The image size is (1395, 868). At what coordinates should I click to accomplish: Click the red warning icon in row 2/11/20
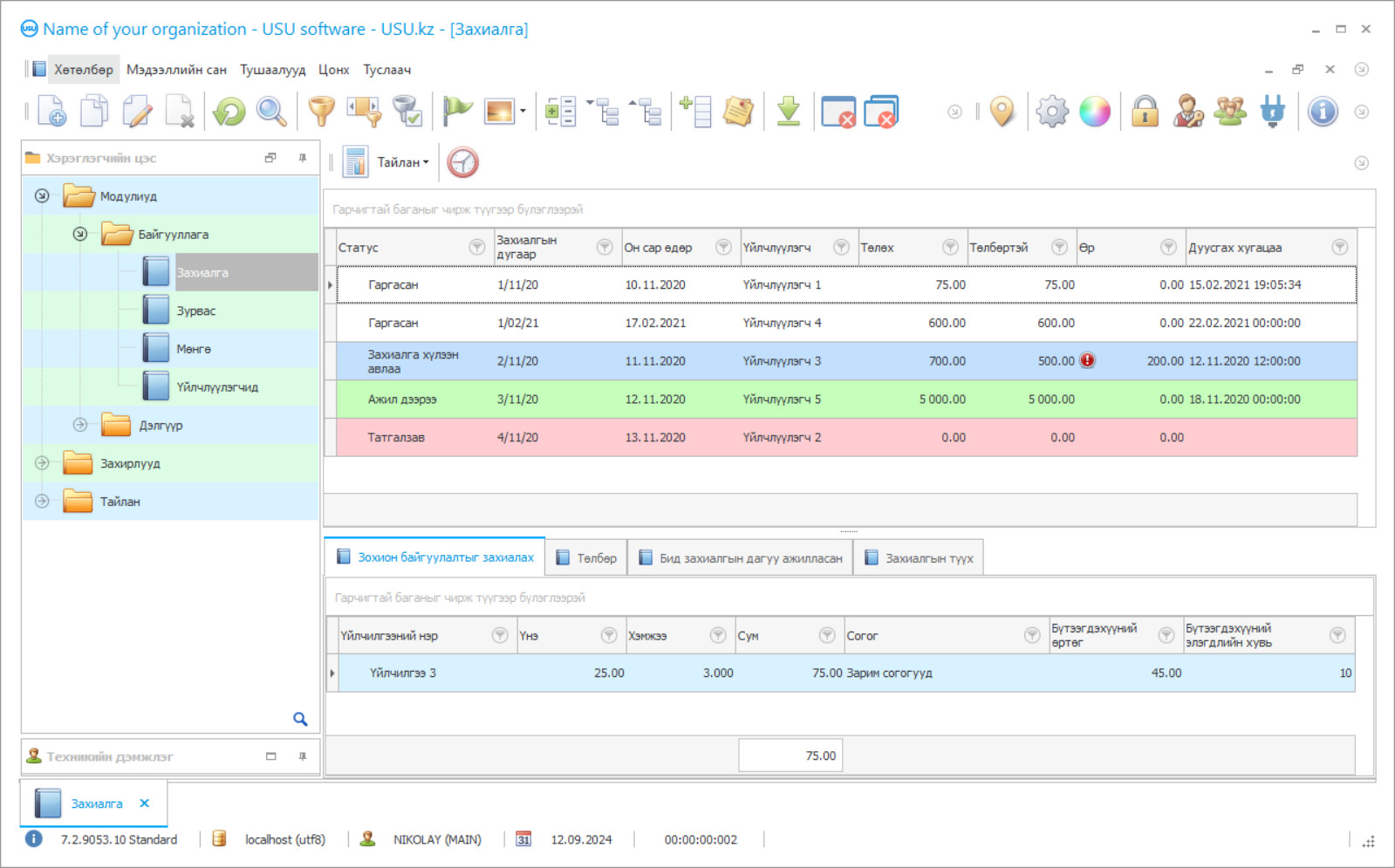click(x=1087, y=360)
